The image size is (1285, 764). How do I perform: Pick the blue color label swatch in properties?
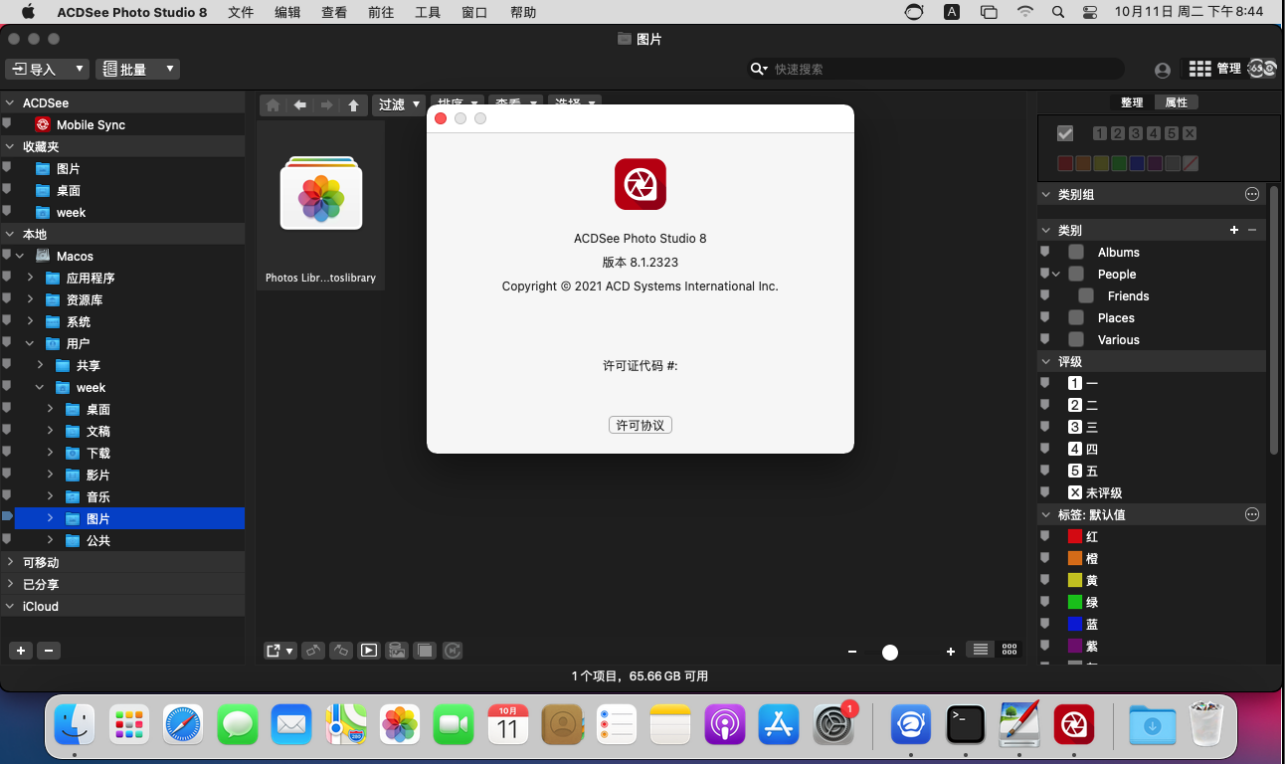pyautogui.click(x=1137, y=163)
